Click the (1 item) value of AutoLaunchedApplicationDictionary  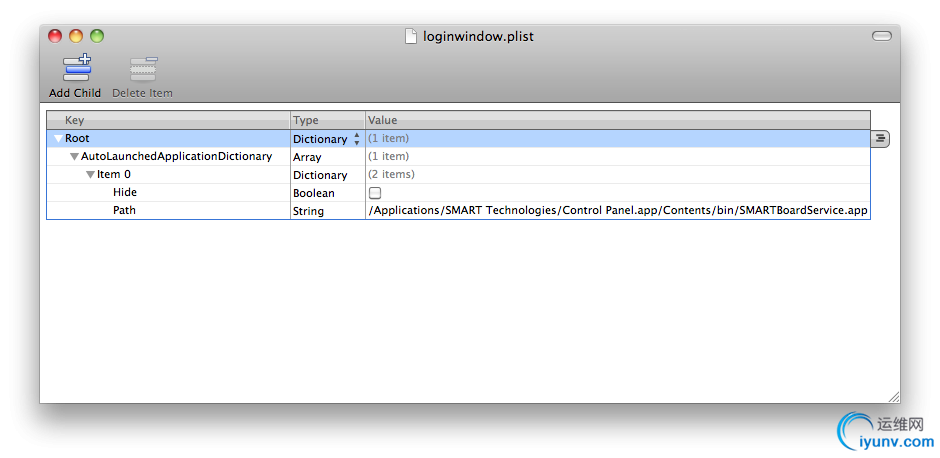coord(388,156)
